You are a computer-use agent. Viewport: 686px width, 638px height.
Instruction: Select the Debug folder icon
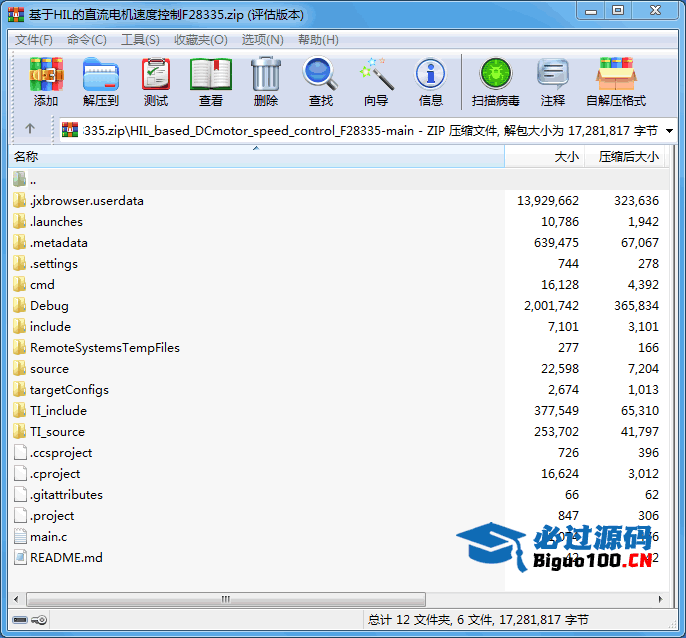click(x=19, y=305)
